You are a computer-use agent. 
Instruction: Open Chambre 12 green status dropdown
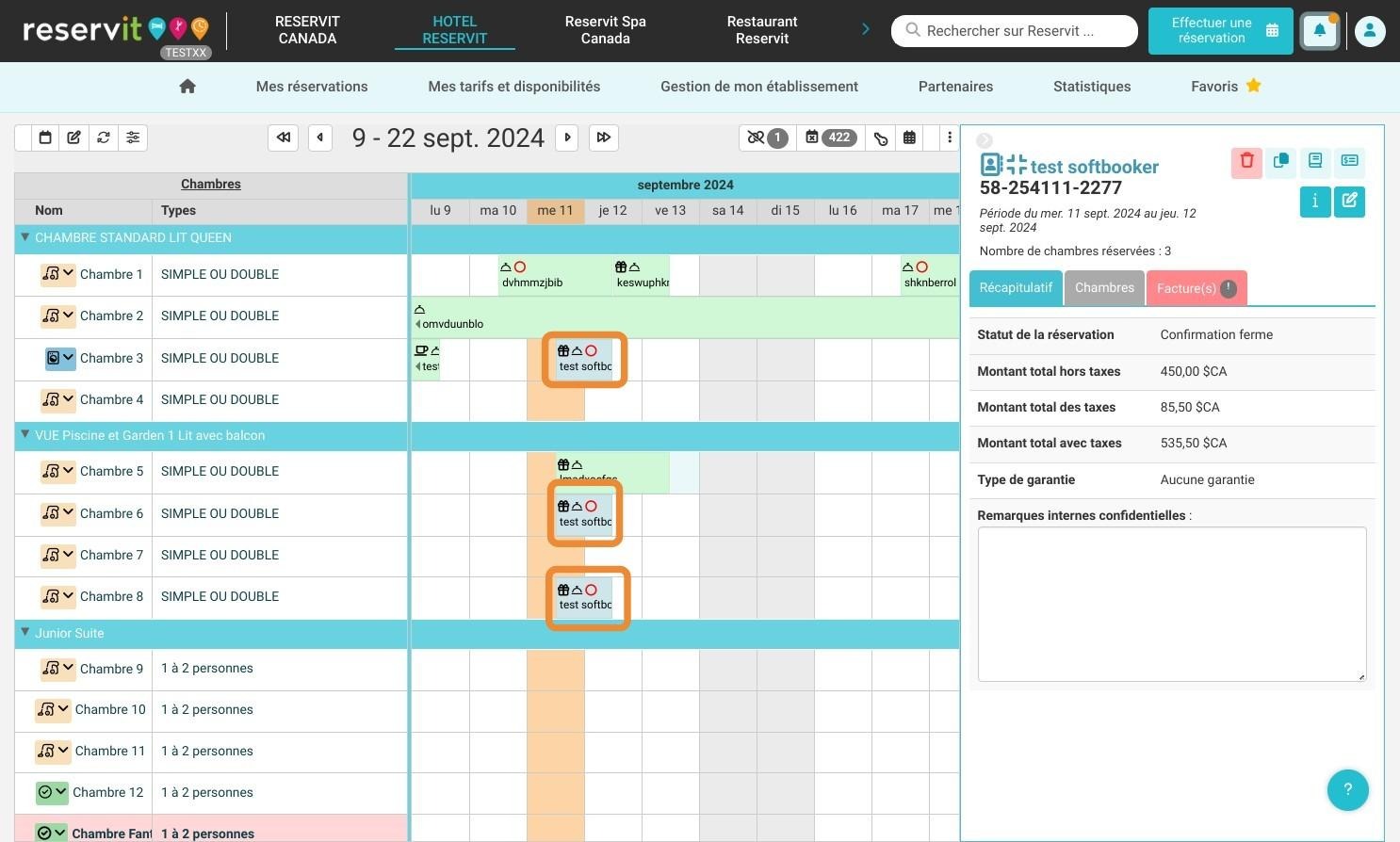[x=52, y=792]
